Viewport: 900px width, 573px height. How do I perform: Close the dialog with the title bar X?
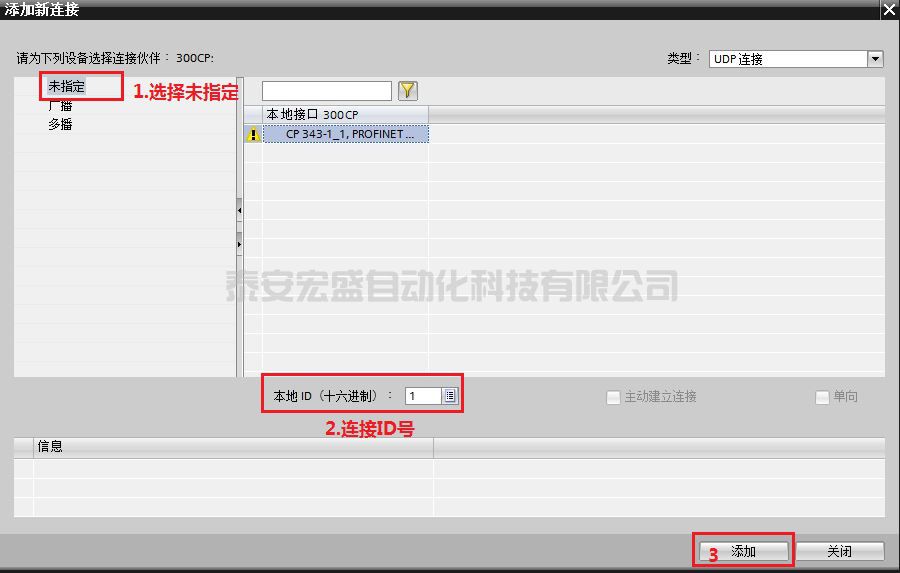(x=888, y=9)
